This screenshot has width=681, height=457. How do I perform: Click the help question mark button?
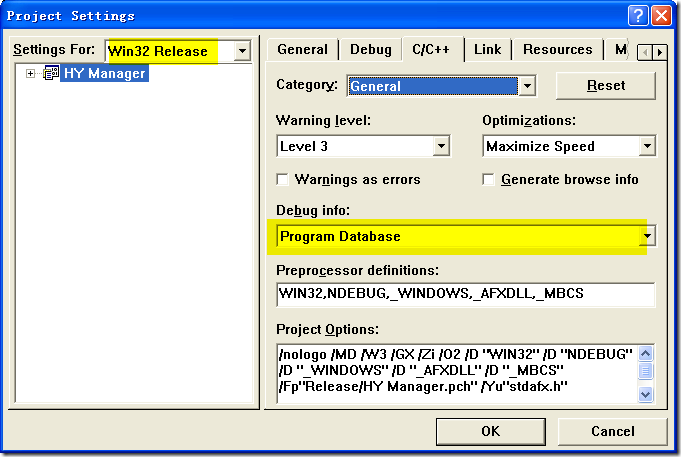coord(638,16)
